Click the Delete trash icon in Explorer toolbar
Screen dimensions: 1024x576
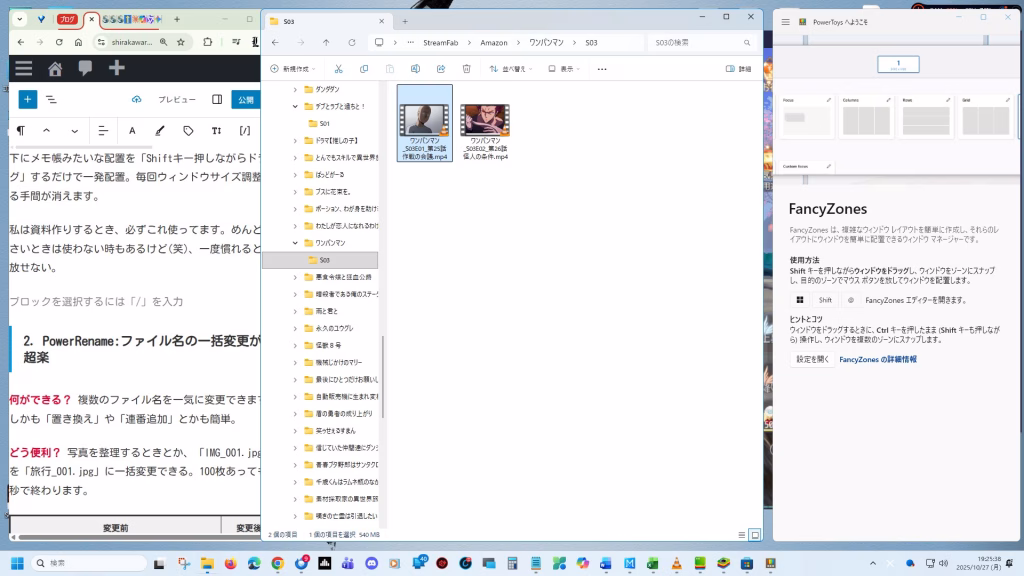(x=466, y=69)
